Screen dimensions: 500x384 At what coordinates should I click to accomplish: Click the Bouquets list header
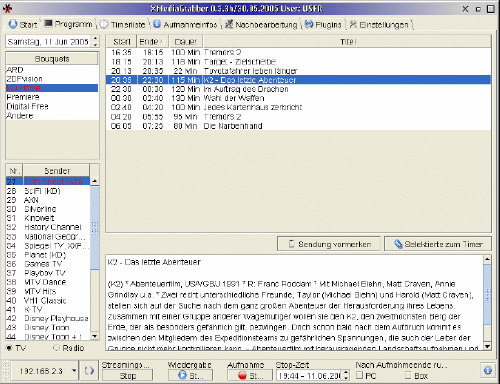[x=52, y=59]
